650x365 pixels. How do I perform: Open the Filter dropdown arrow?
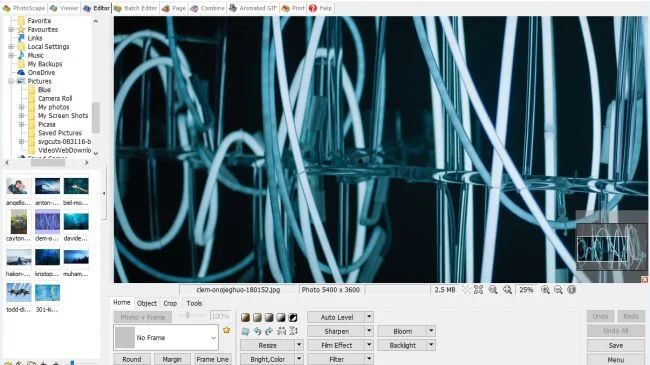click(369, 359)
